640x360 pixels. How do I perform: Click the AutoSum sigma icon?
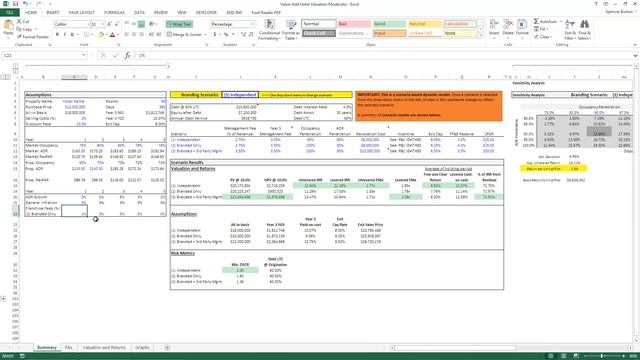coord(536,21)
